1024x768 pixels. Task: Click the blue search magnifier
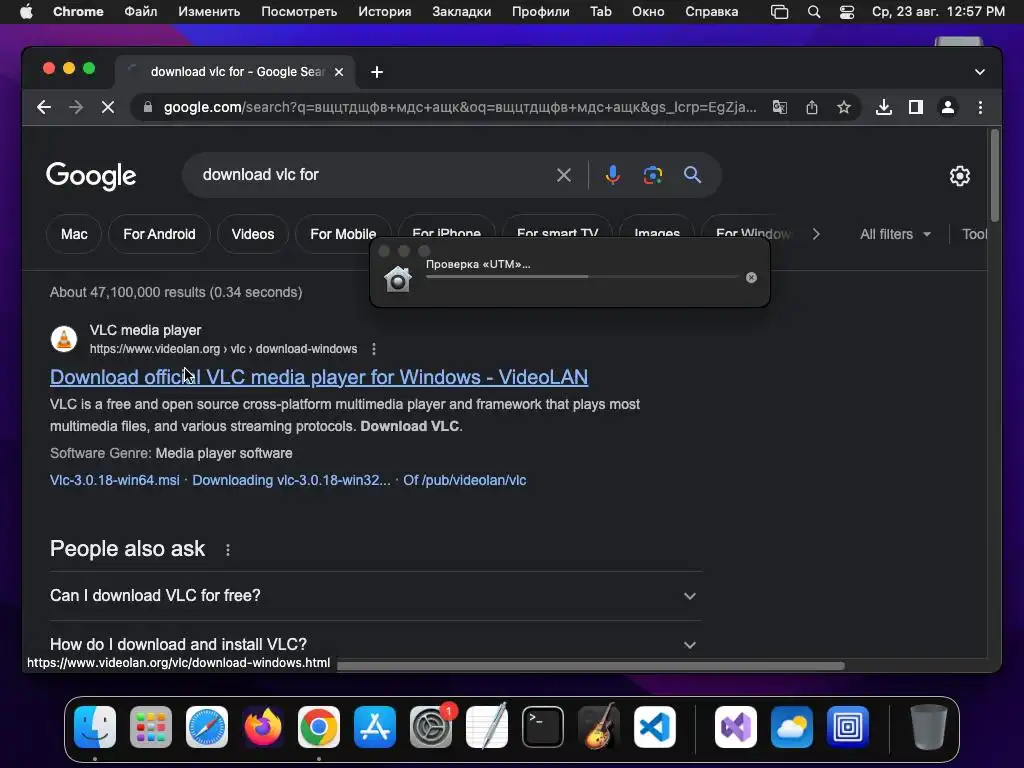[x=692, y=175]
